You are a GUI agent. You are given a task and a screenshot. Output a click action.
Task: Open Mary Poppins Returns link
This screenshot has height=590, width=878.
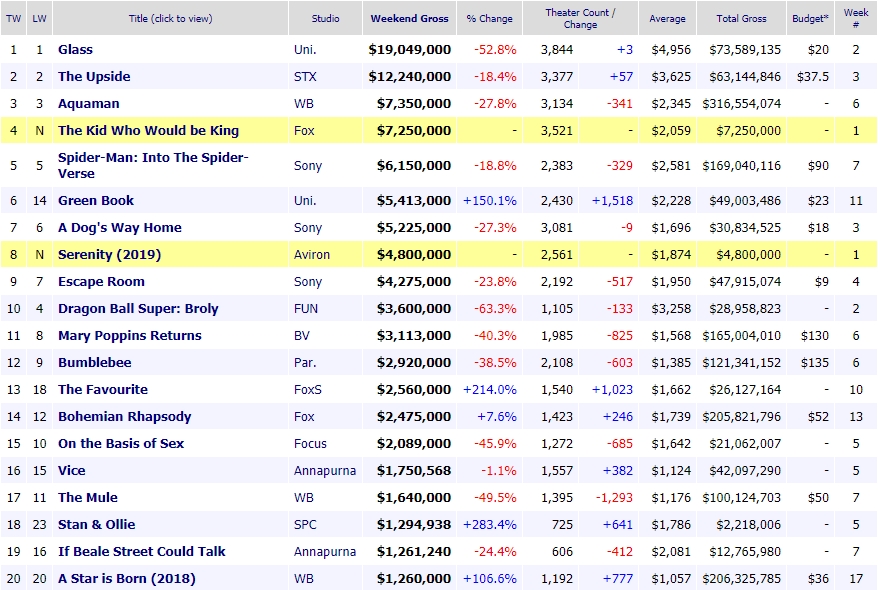(130, 335)
